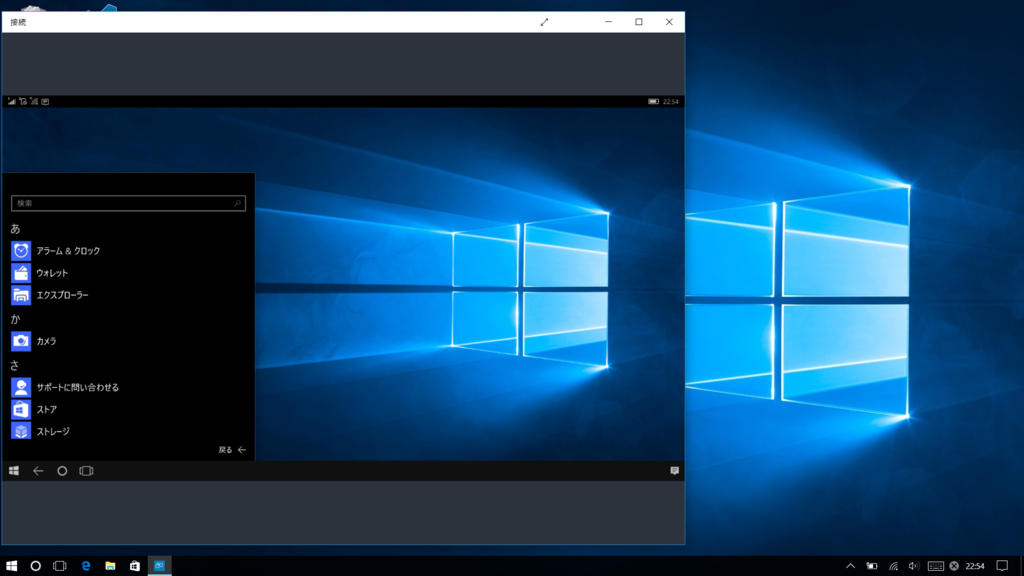Select ストレージ text
The image size is (1024, 576).
53,431
